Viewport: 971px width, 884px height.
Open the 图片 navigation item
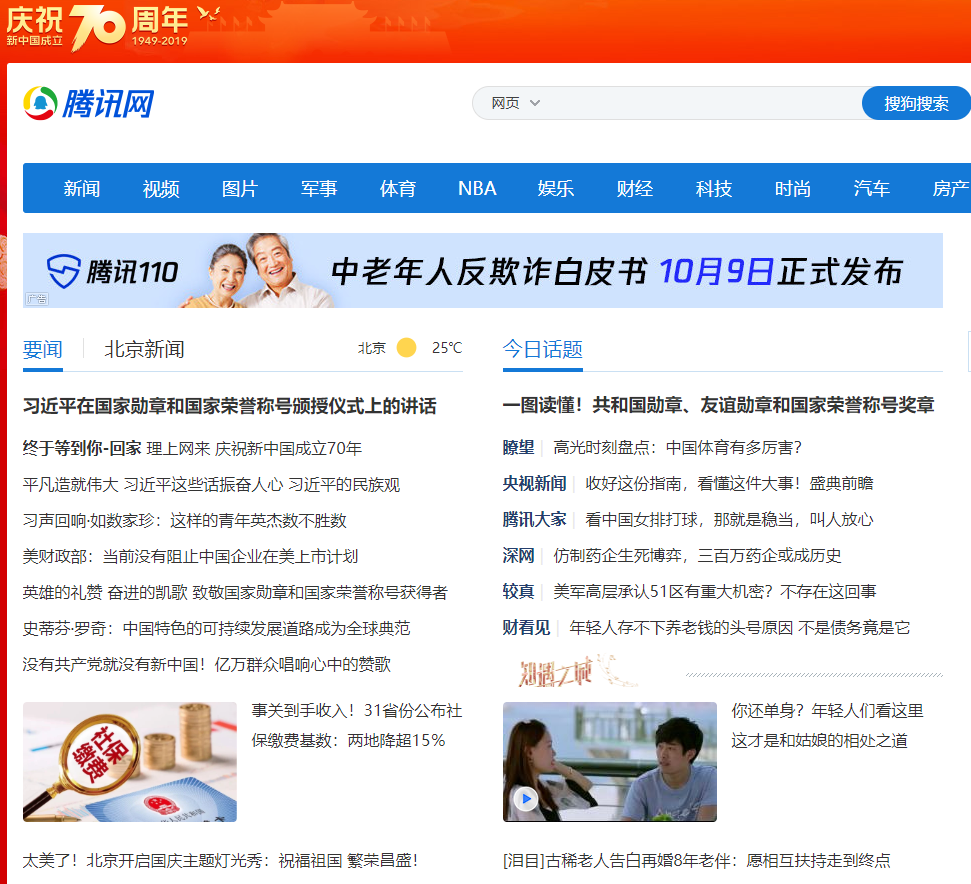[240, 188]
